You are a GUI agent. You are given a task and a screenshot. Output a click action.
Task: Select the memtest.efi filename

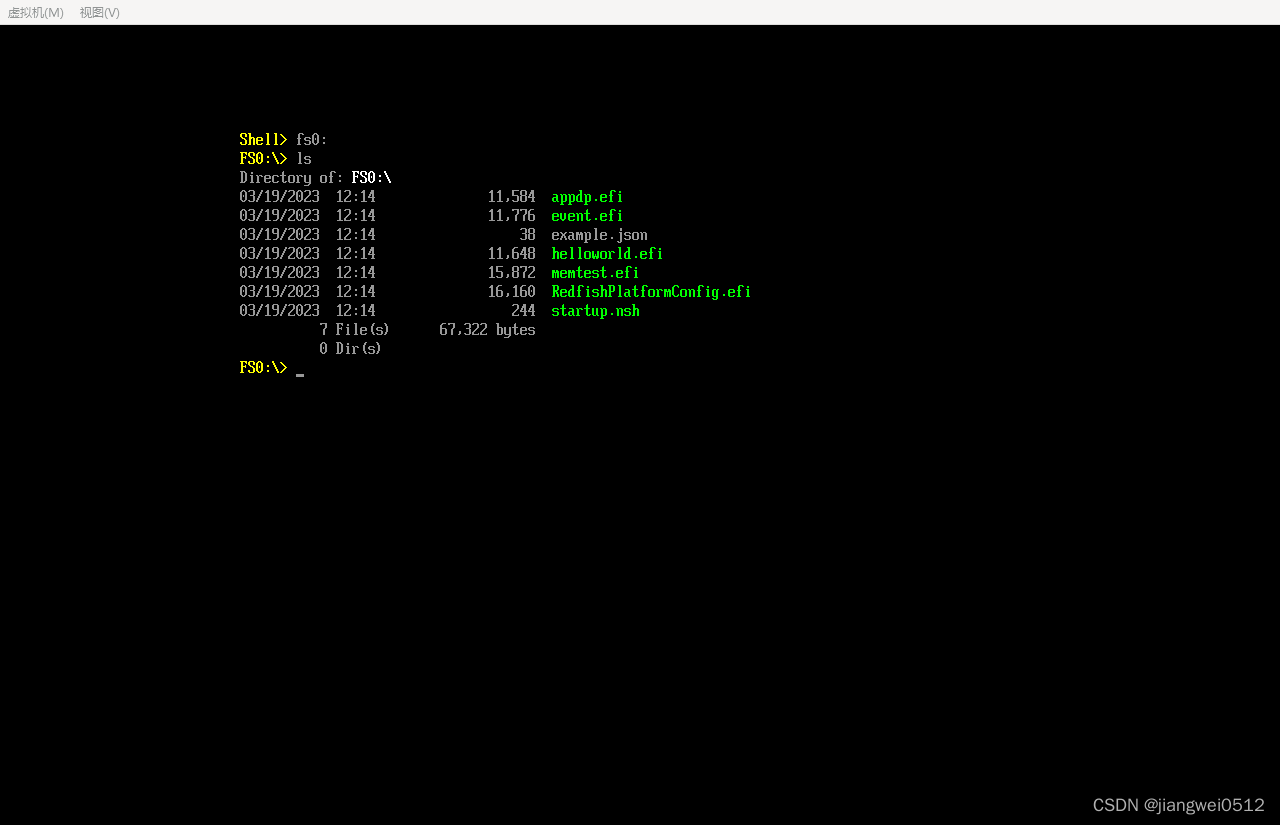point(595,272)
